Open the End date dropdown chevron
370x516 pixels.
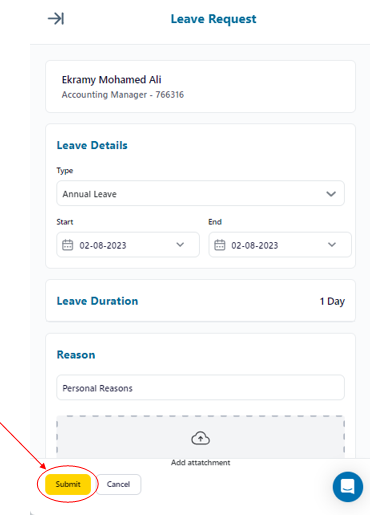coord(332,245)
